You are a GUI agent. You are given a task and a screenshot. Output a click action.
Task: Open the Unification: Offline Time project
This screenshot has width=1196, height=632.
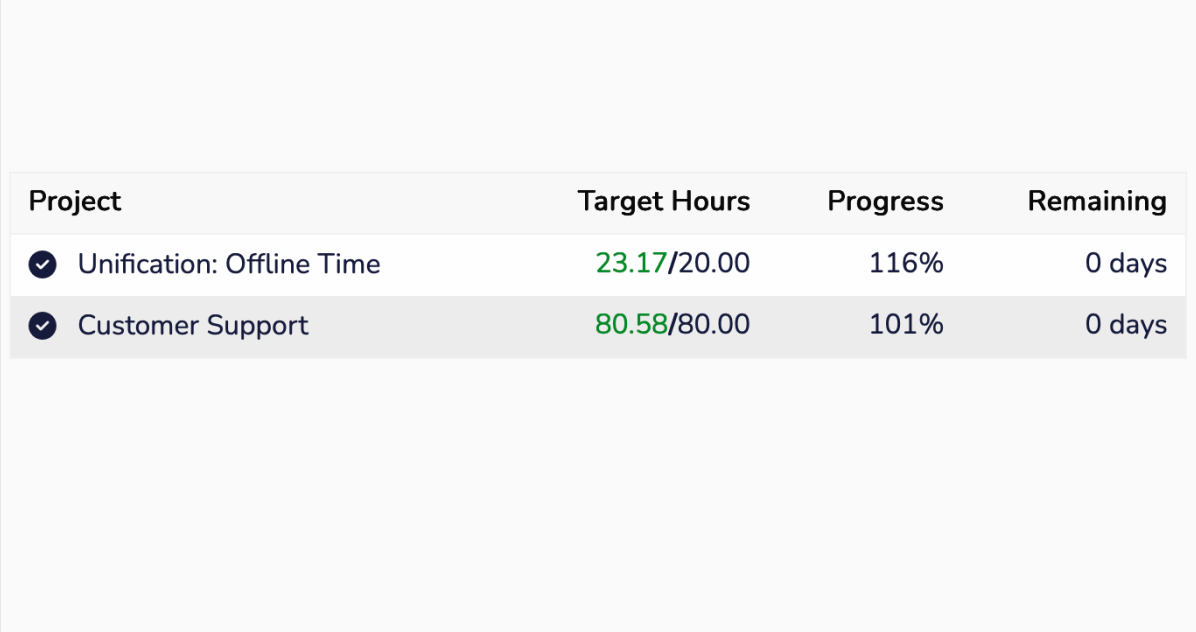coord(229,264)
